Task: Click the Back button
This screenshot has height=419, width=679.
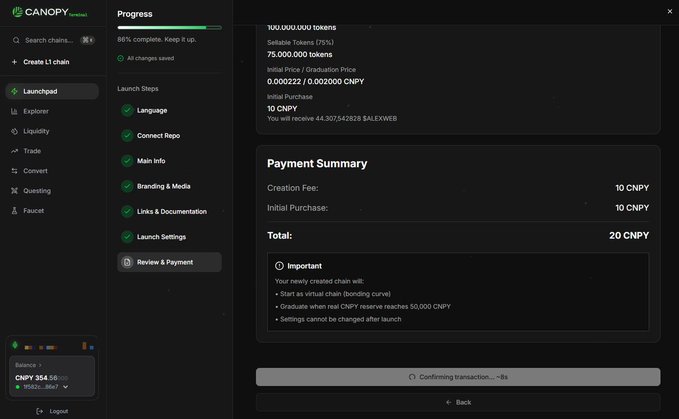Action: point(458,402)
